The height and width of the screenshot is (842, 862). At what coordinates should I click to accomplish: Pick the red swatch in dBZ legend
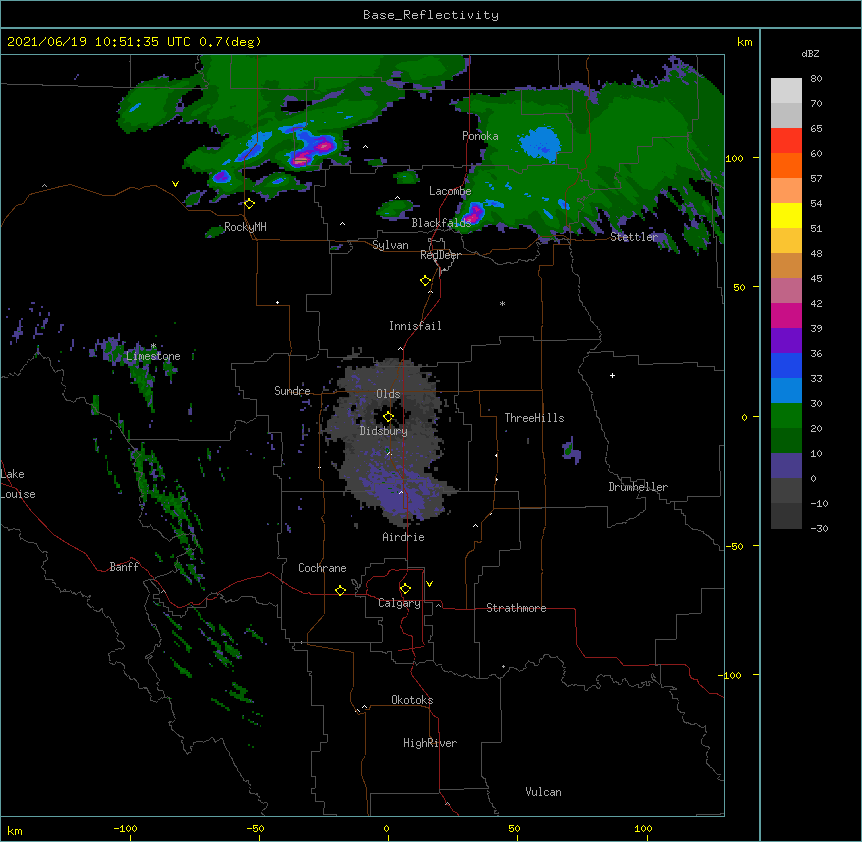coord(786,141)
